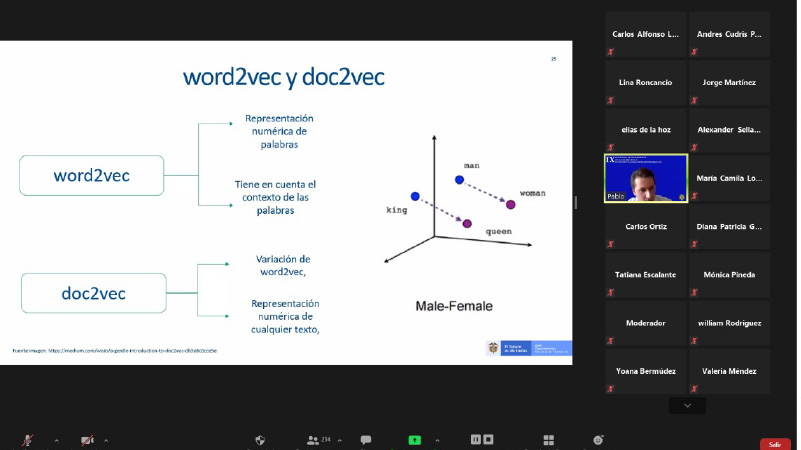The height and width of the screenshot is (450, 801).
Task: Click the pause/stop recording icon
Action: (482, 439)
